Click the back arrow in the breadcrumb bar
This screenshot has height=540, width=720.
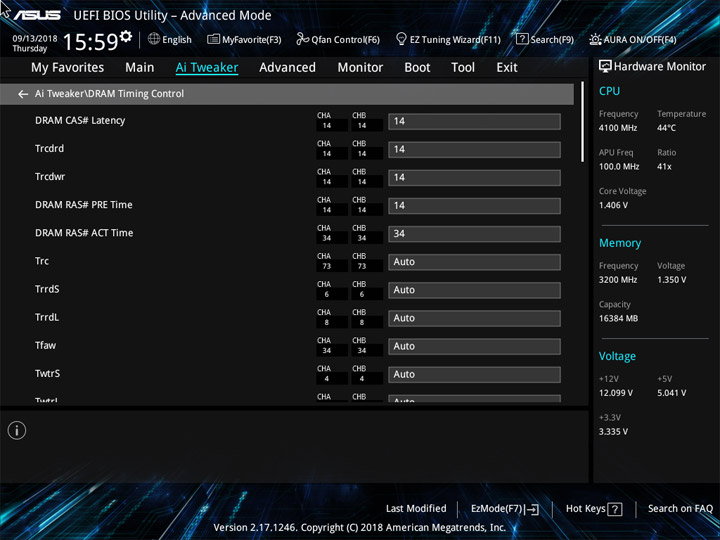tap(23, 94)
